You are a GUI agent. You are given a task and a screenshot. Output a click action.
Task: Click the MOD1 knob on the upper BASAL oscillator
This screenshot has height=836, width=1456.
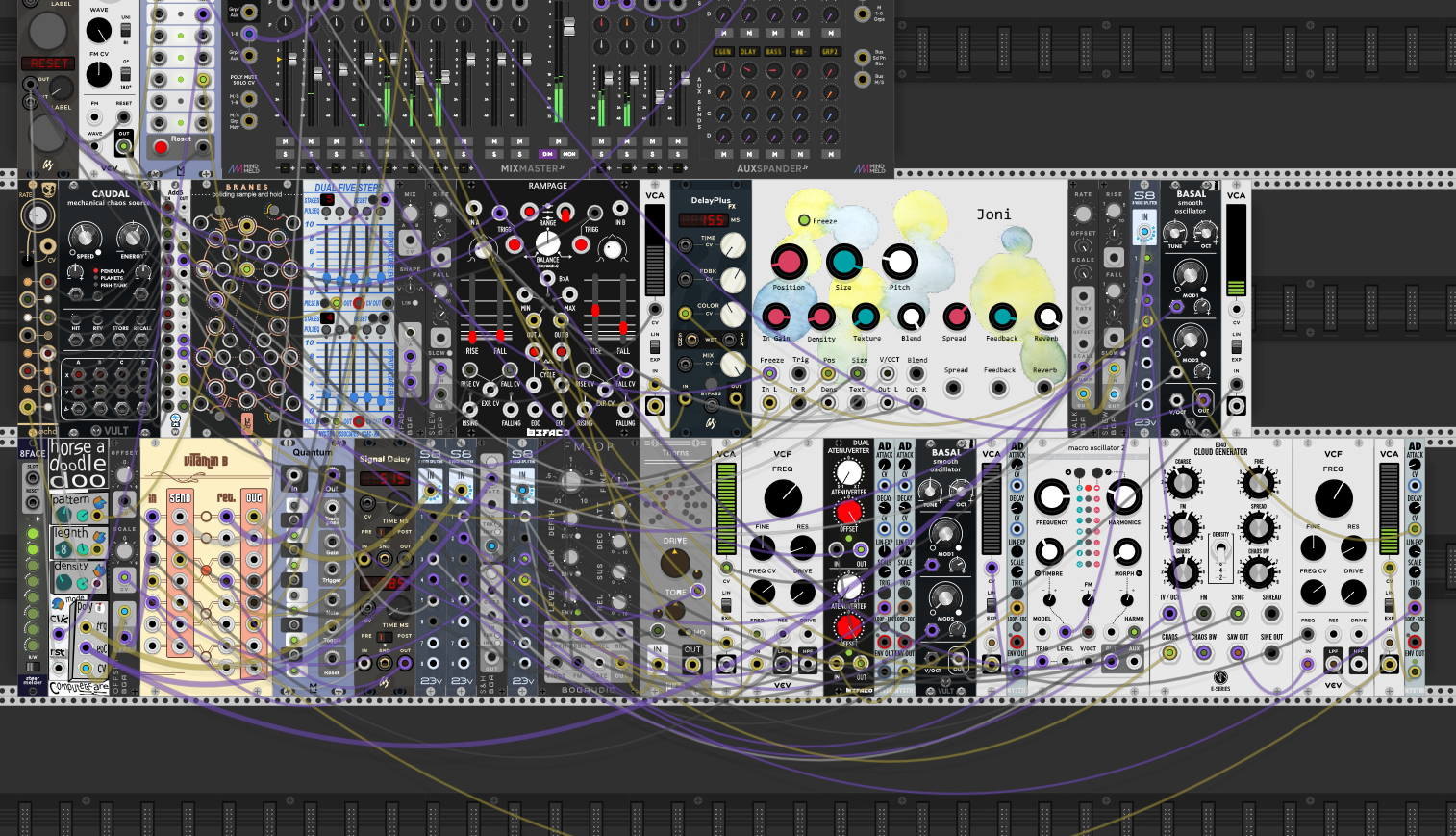[1190, 277]
